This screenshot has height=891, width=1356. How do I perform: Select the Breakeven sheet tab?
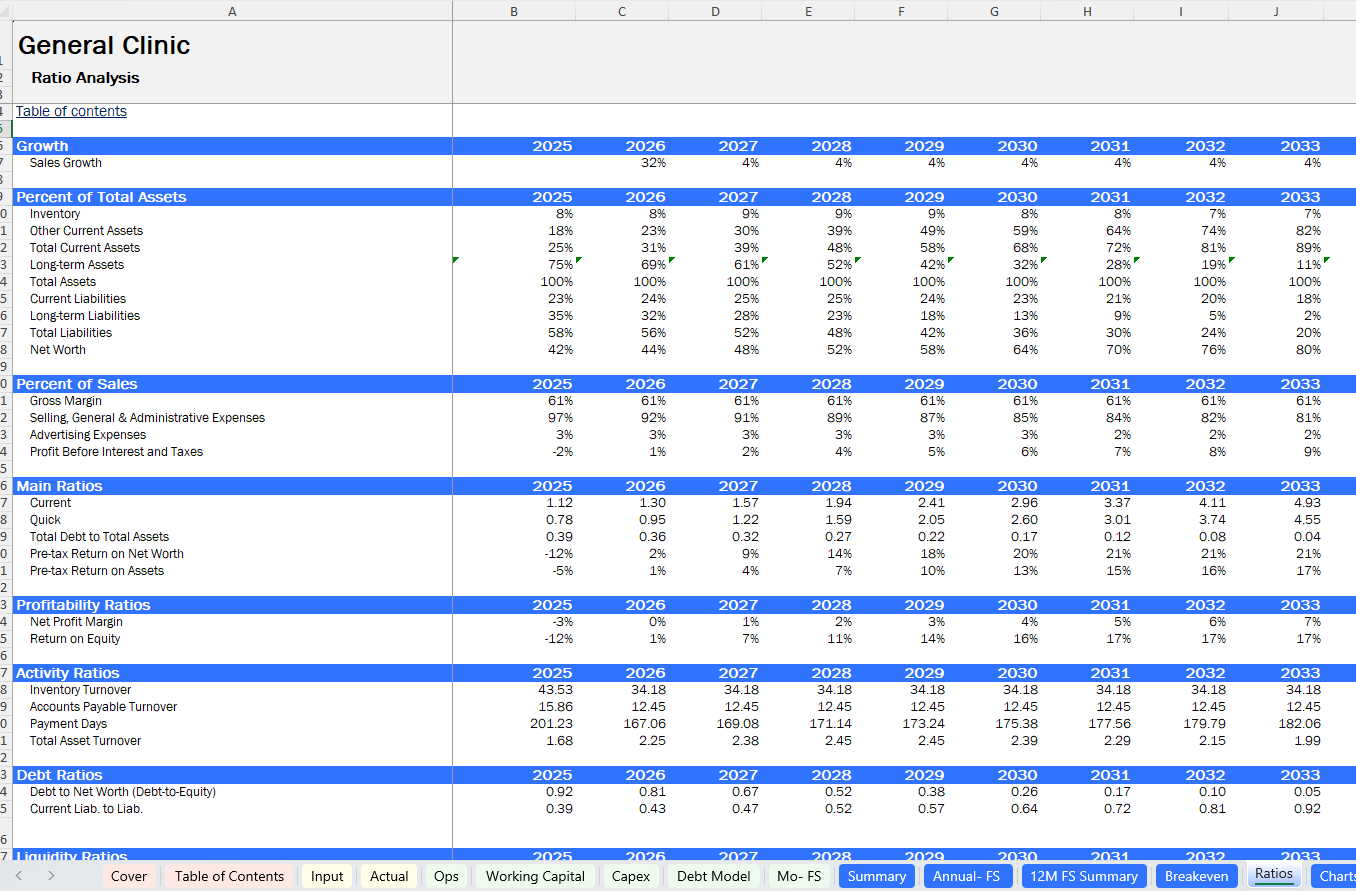(1196, 876)
